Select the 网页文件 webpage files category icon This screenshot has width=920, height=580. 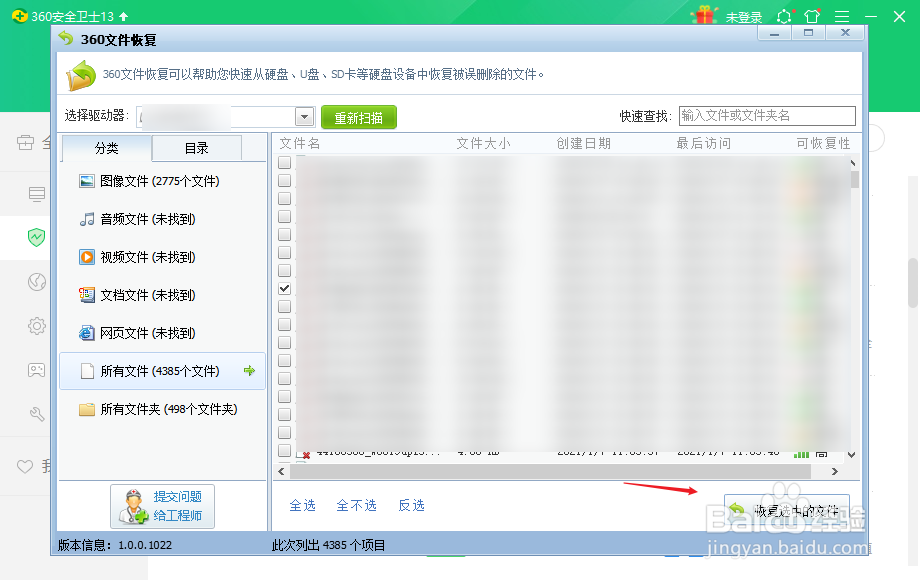[x=88, y=333]
